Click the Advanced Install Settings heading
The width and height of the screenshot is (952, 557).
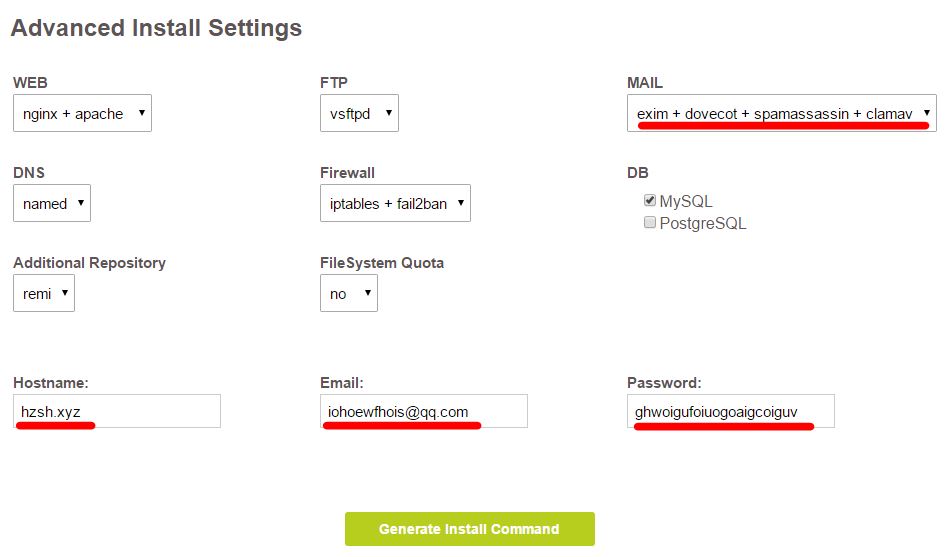156,28
